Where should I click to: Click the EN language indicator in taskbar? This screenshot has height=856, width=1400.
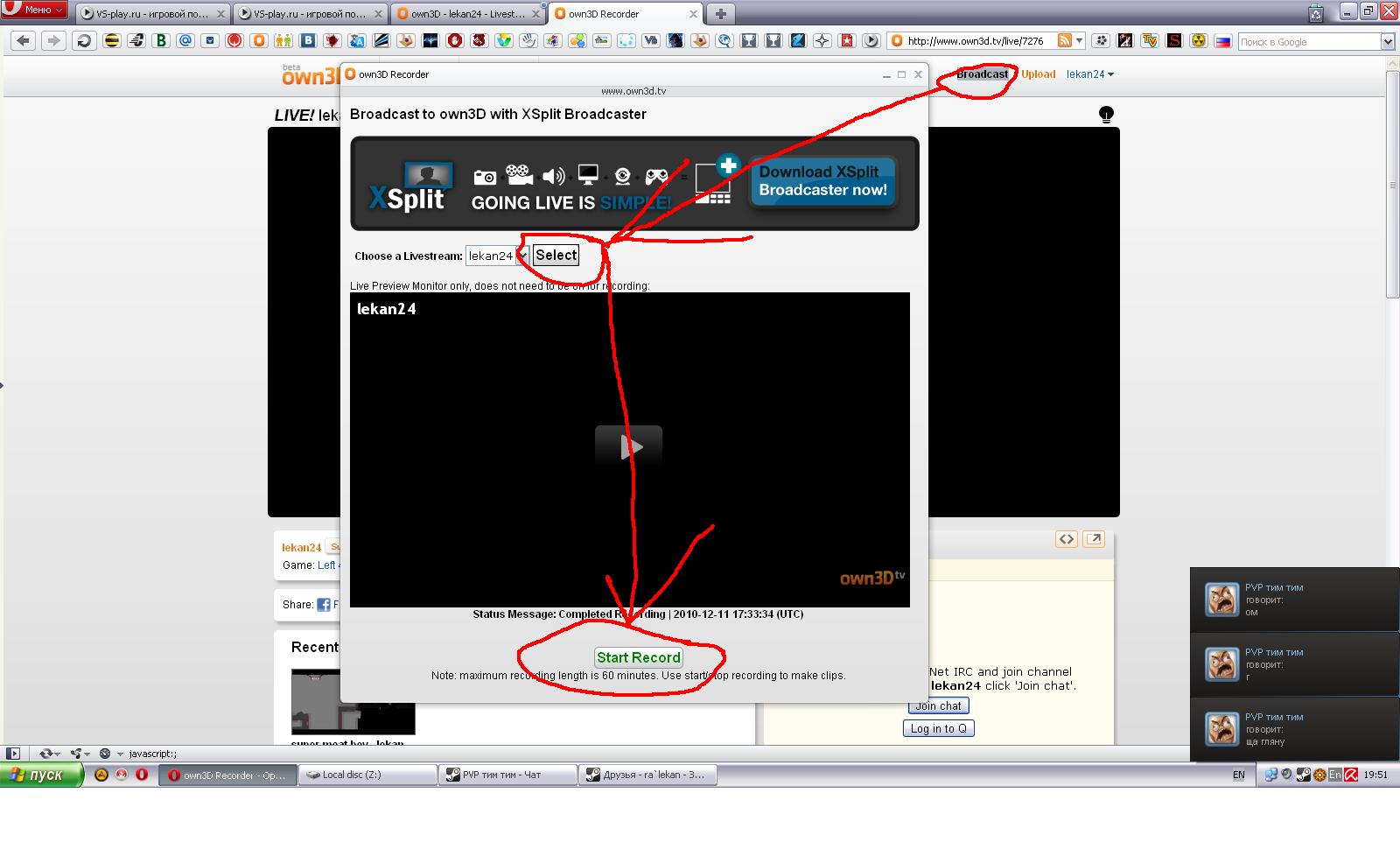coord(1239,775)
